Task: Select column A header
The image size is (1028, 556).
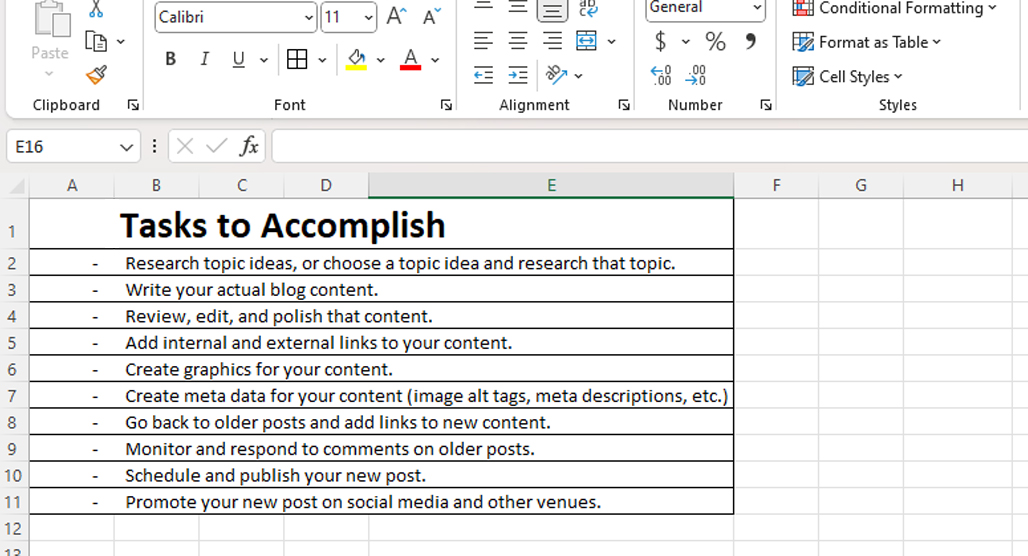Action: [x=72, y=186]
